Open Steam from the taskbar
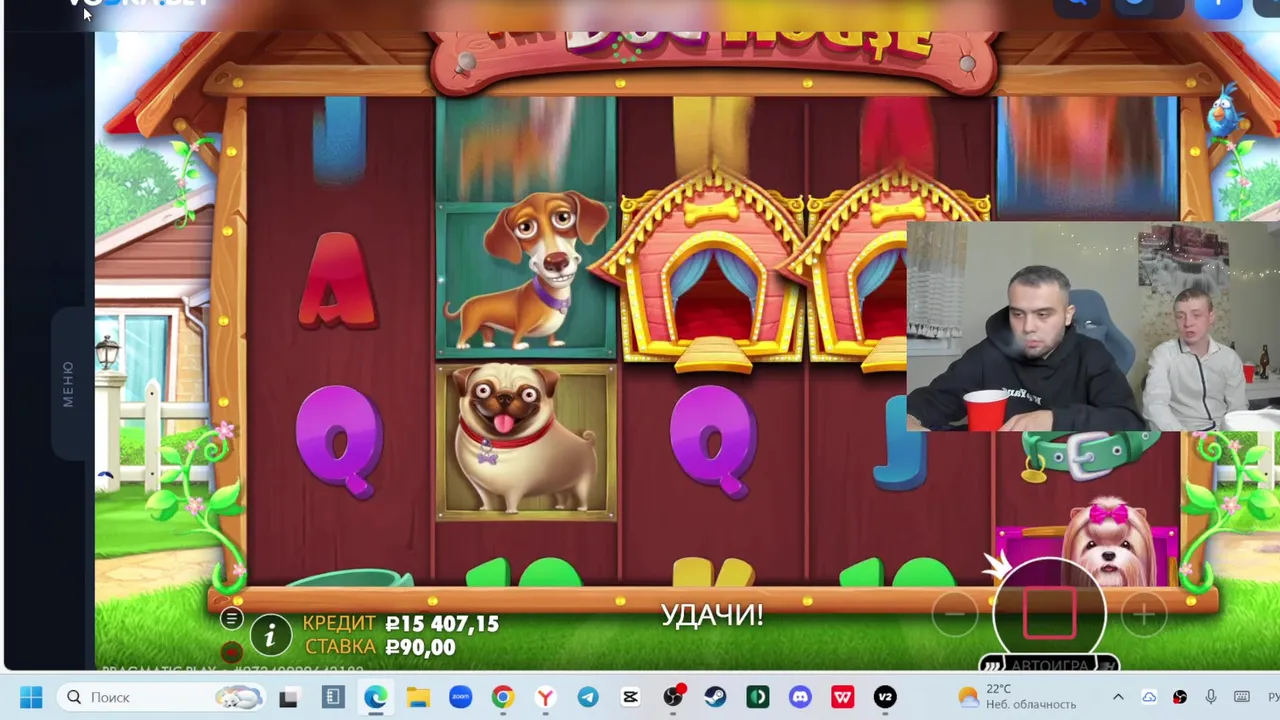This screenshot has height=720, width=1280. (715, 697)
